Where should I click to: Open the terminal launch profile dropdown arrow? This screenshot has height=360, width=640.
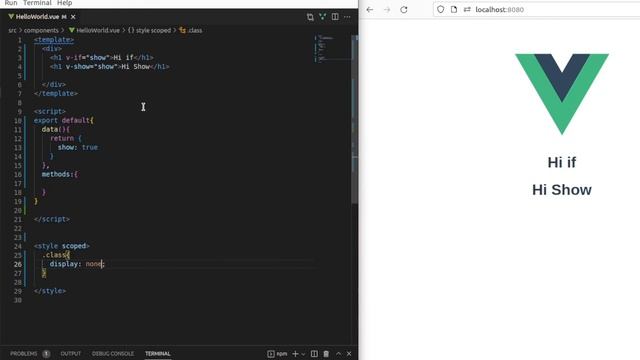click(x=303, y=354)
